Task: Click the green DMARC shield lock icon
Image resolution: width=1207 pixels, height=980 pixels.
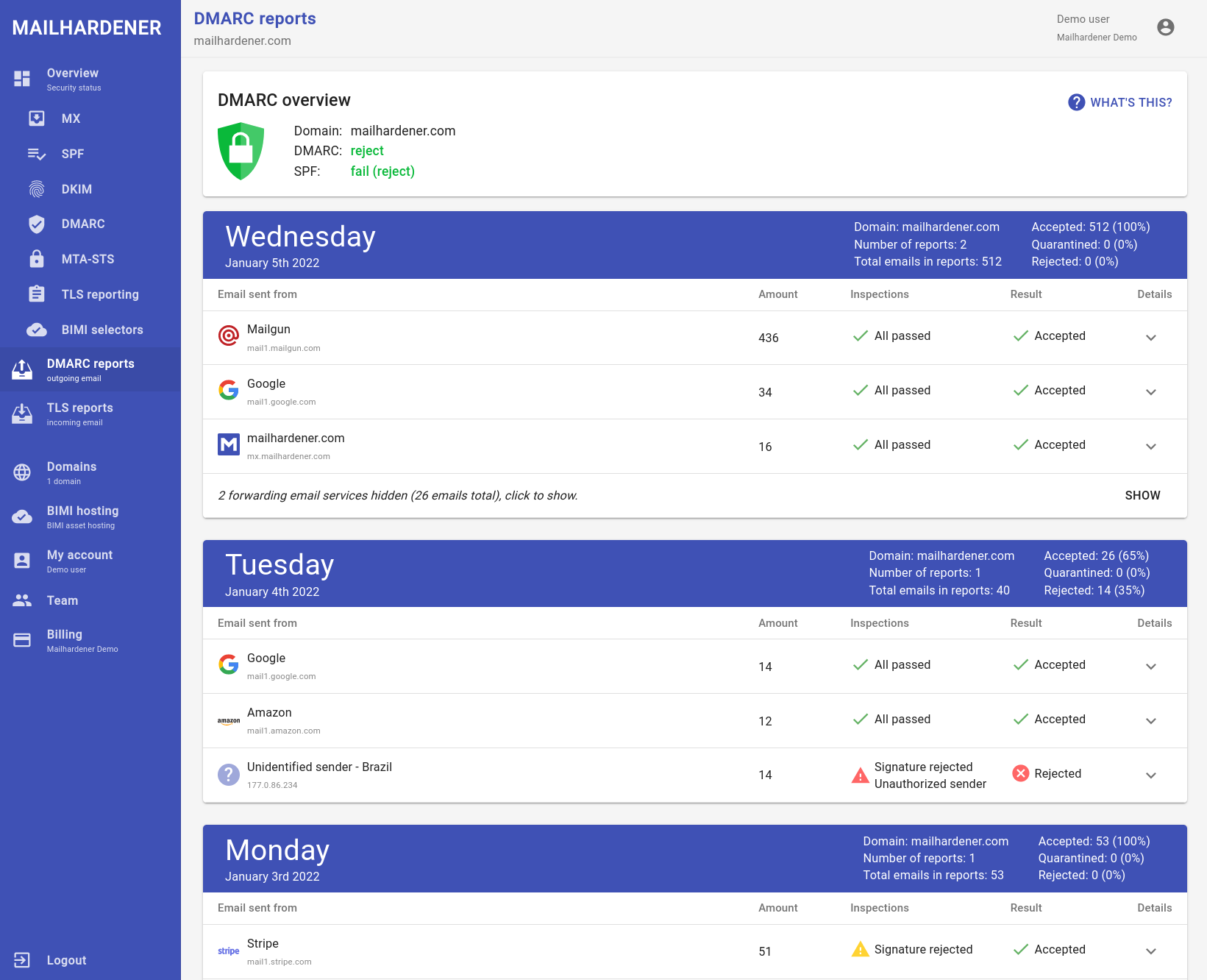Action: point(241,151)
